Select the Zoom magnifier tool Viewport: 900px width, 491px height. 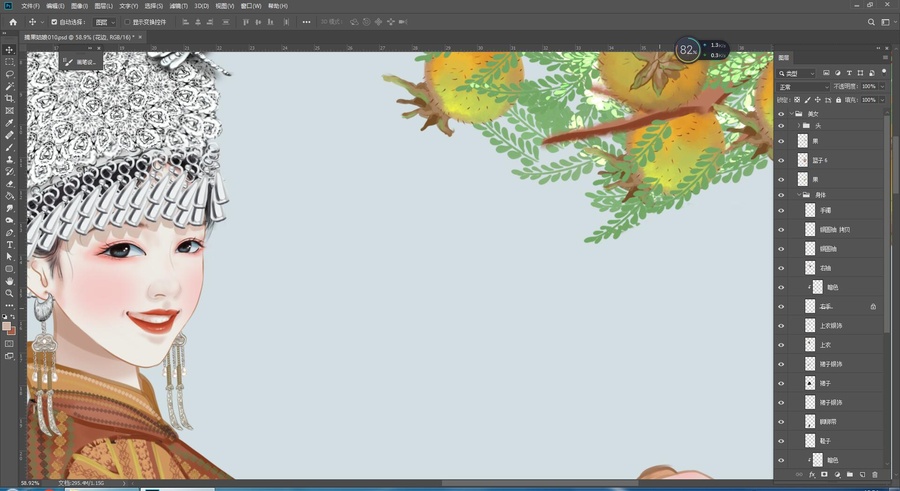[9, 293]
